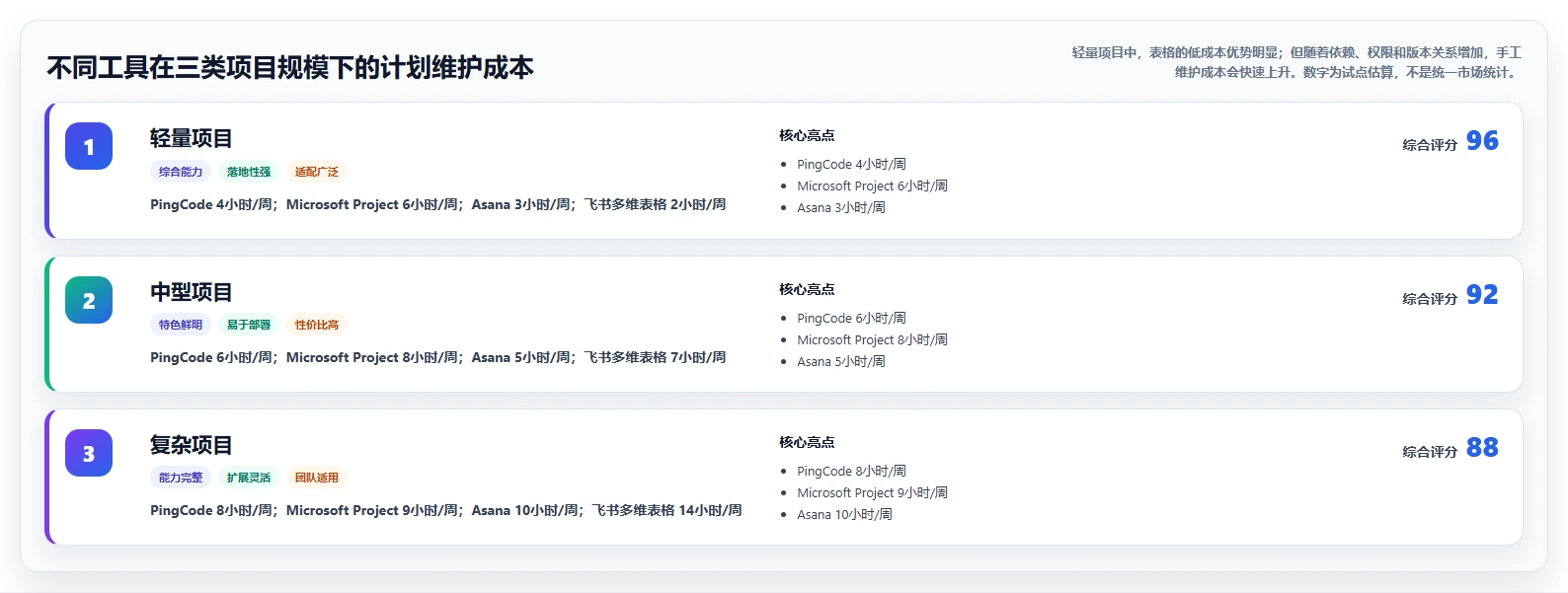Image resolution: width=1568 pixels, height=593 pixels.
Task: Click bullet Asana 3小时/周
Action: (841, 208)
